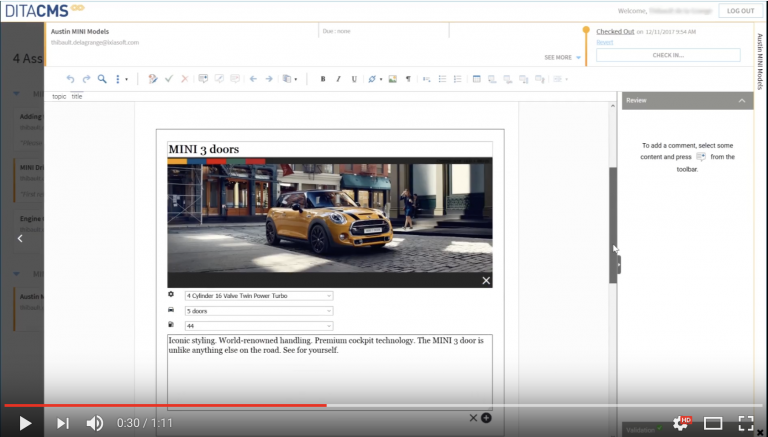
Task: Open the '44' fuel capacity dropdown
Action: 259,326
